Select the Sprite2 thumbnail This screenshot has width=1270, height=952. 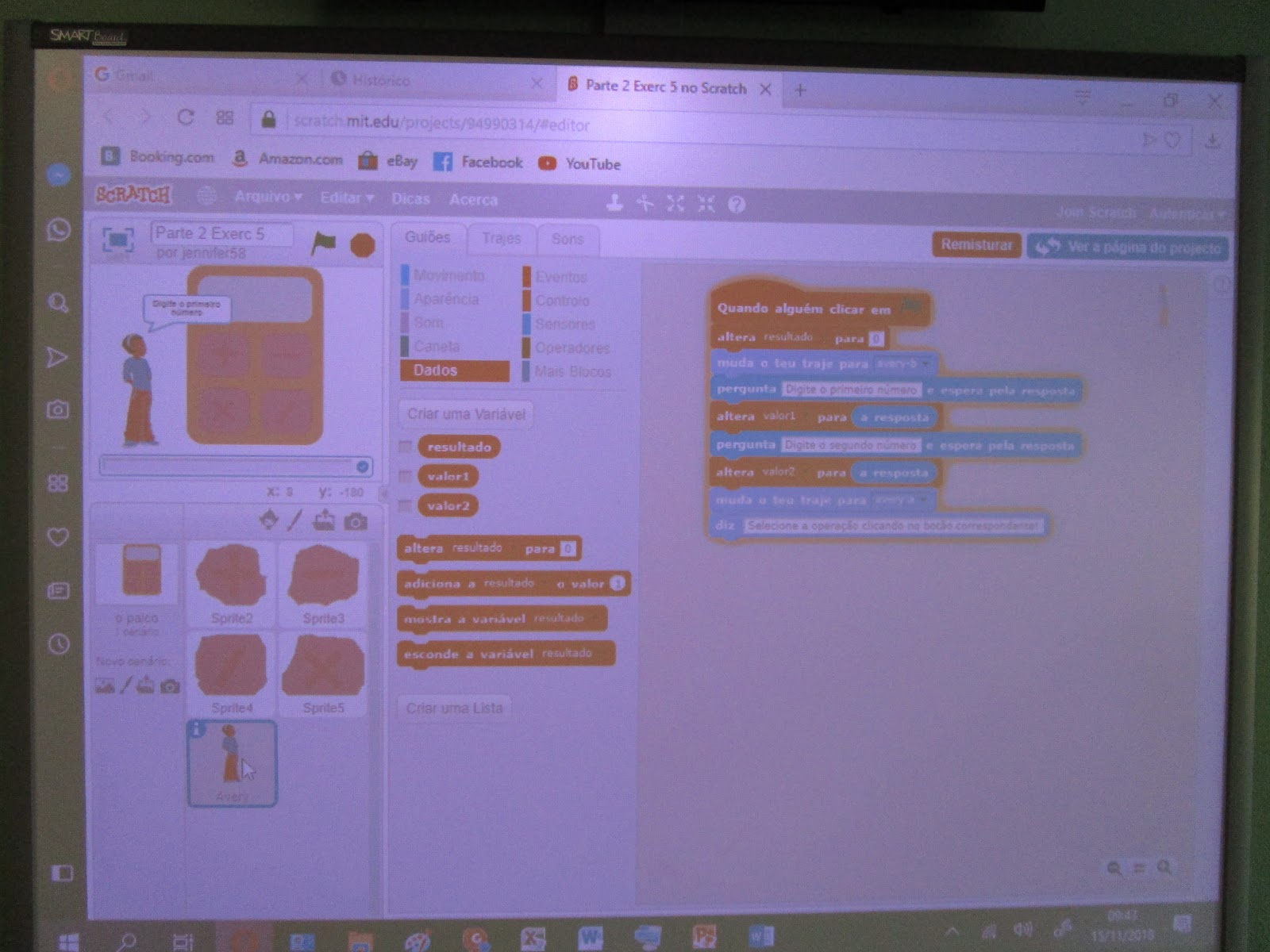click(231, 584)
